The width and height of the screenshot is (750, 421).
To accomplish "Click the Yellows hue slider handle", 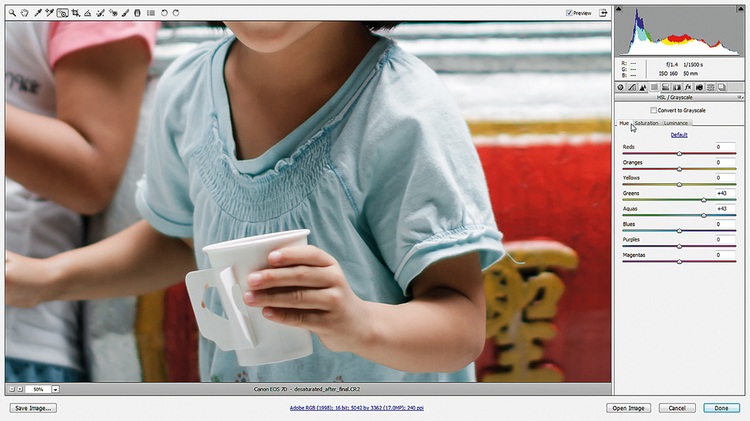I will point(679,184).
